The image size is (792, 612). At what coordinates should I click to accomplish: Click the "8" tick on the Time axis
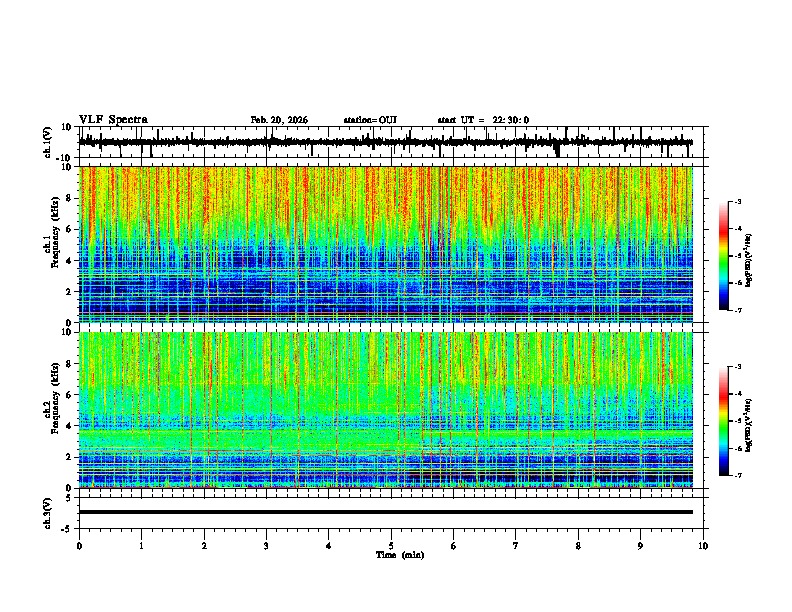[578, 546]
